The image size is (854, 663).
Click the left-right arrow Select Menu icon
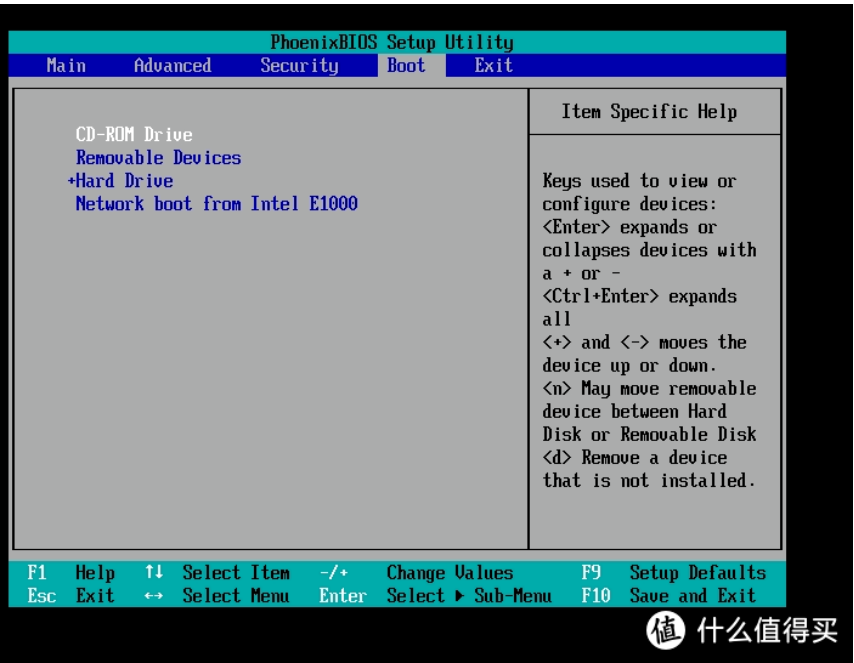(153, 596)
